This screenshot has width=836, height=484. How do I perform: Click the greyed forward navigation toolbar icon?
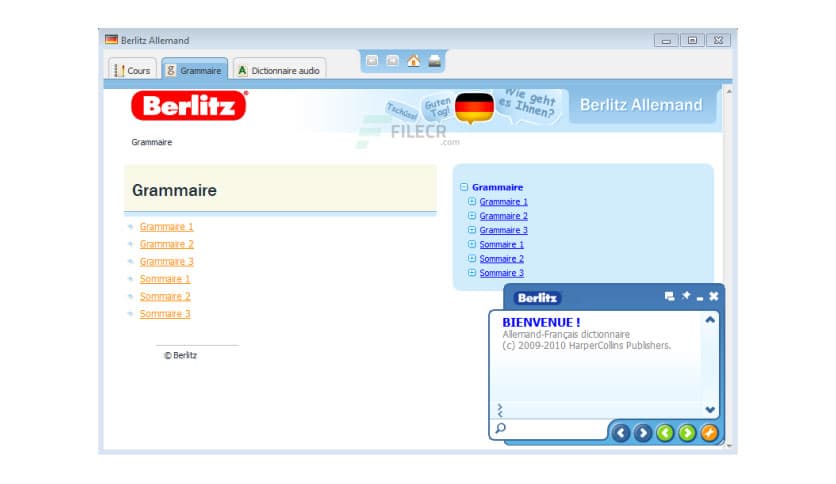pos(392,61)
